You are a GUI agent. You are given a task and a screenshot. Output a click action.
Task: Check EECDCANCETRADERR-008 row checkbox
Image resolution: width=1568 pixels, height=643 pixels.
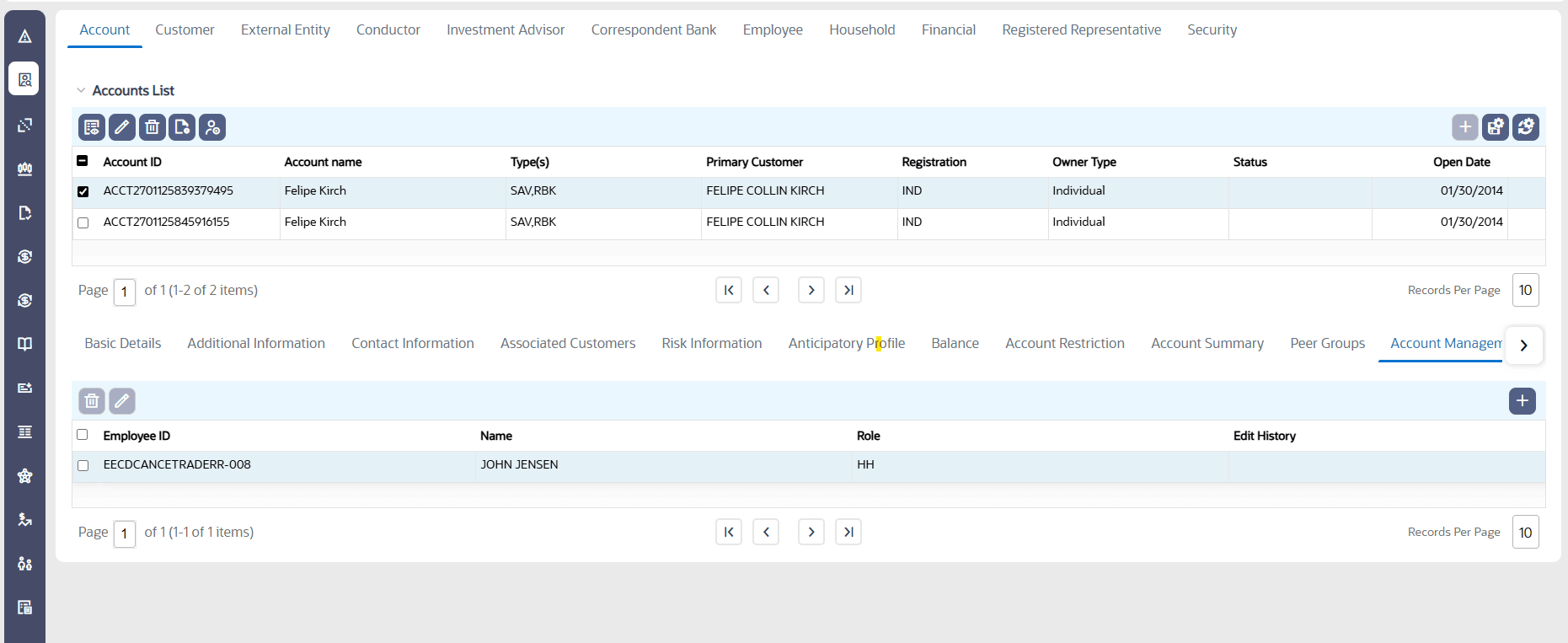[83, 465]
